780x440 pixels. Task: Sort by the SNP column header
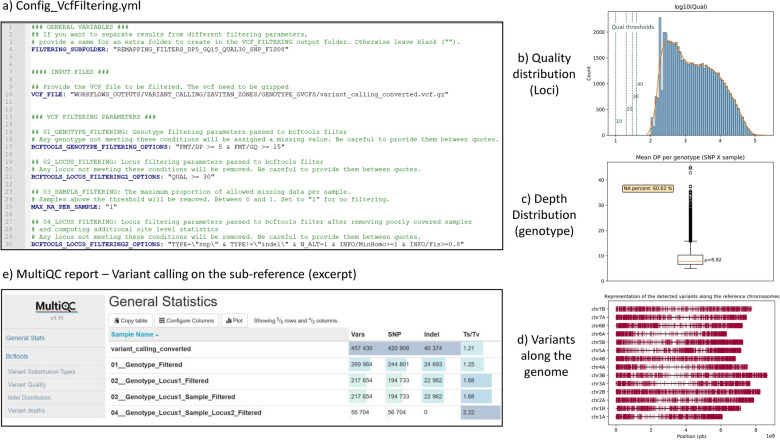click(x=394, y=335)
